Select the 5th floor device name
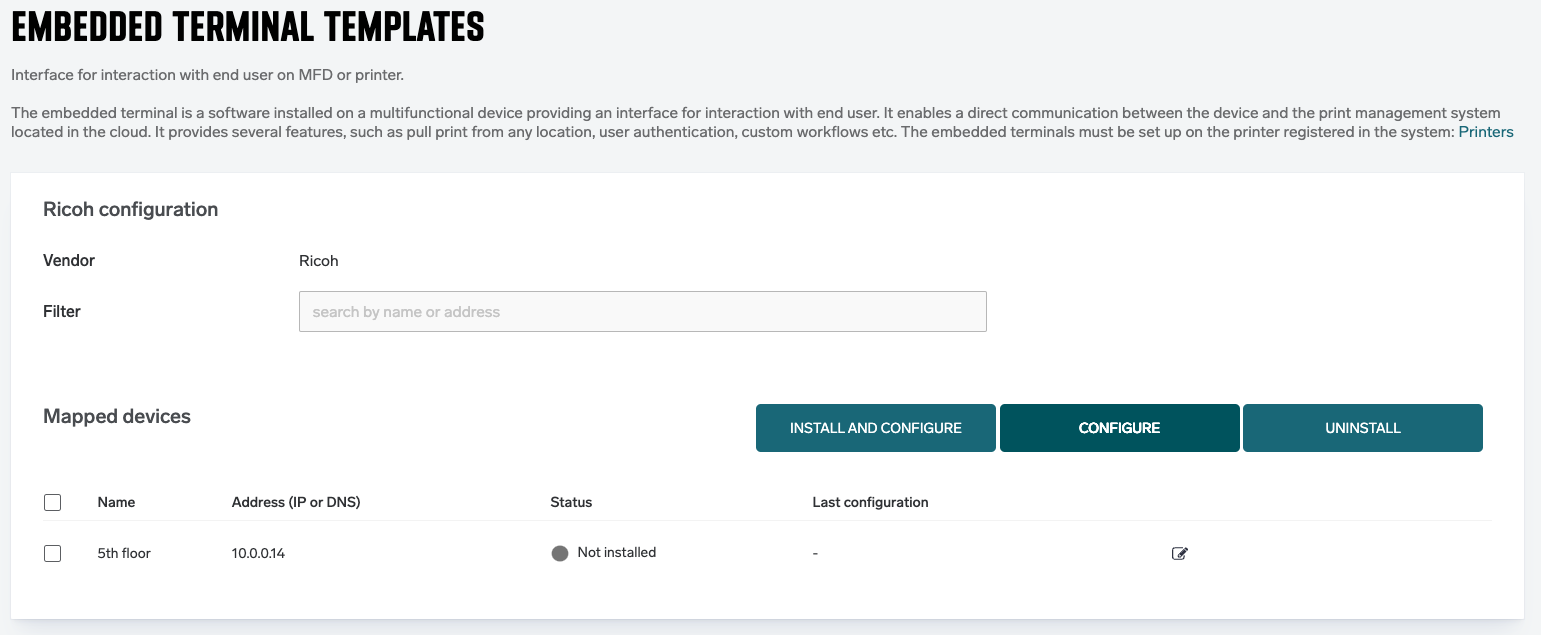 tap(124, 553)
